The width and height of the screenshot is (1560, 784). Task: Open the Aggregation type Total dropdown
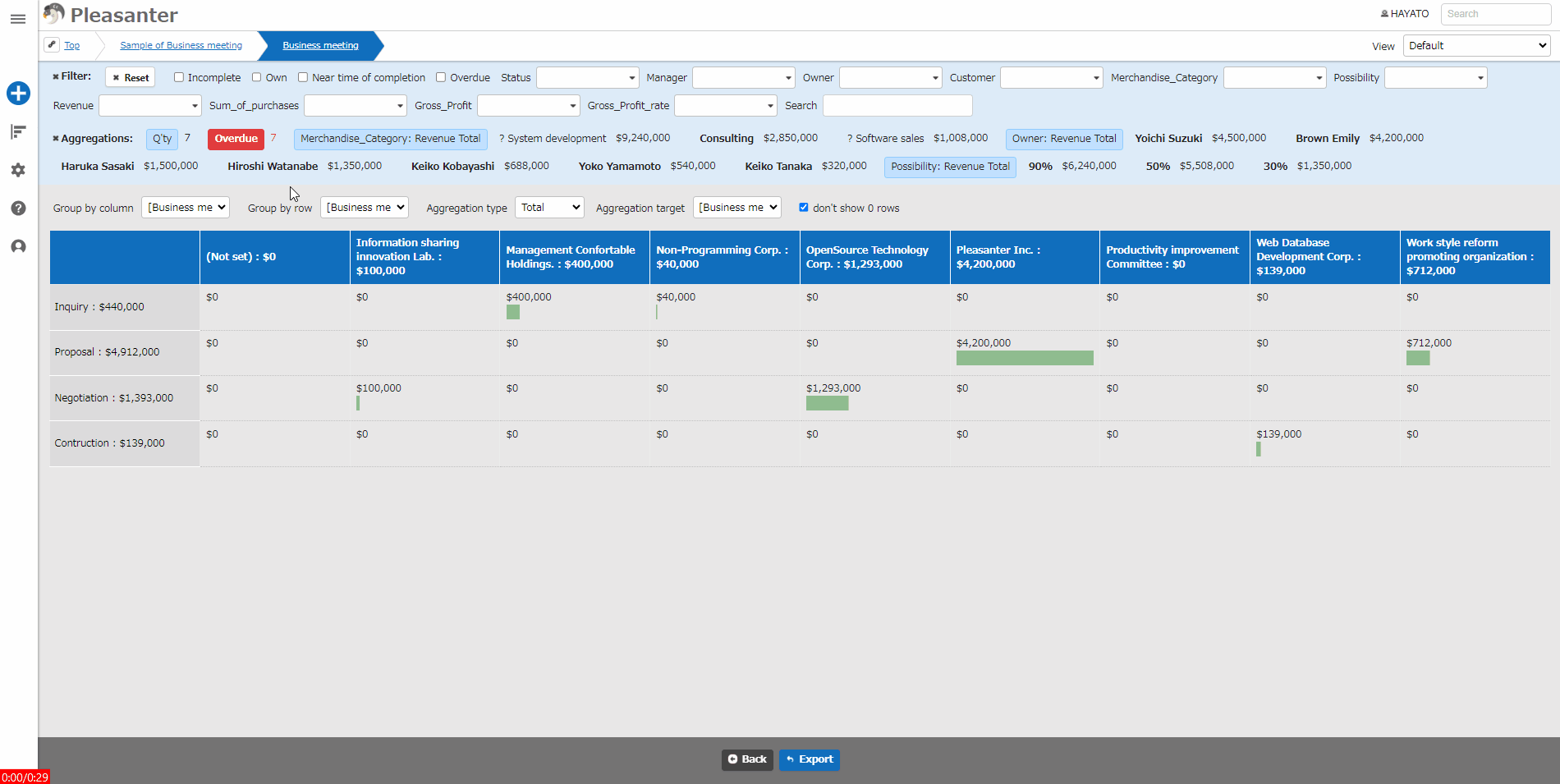[549, 208]
